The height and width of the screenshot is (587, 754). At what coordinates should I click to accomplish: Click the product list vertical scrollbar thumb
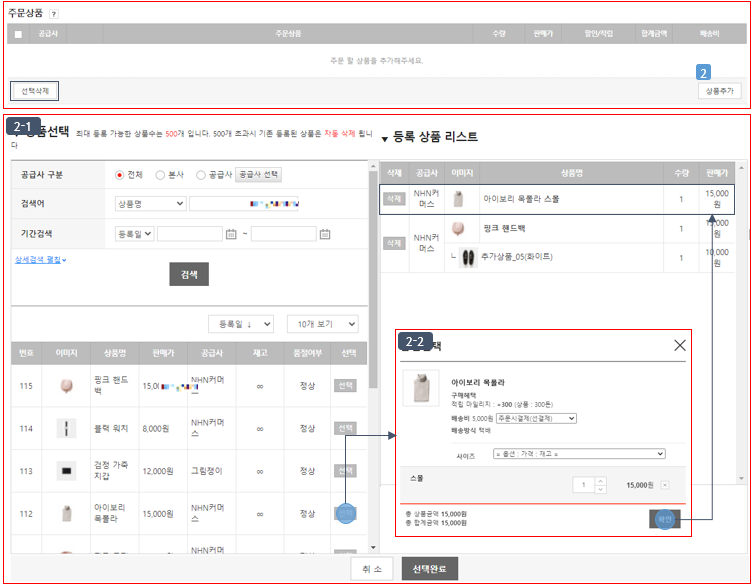click(x=373, y=279)
